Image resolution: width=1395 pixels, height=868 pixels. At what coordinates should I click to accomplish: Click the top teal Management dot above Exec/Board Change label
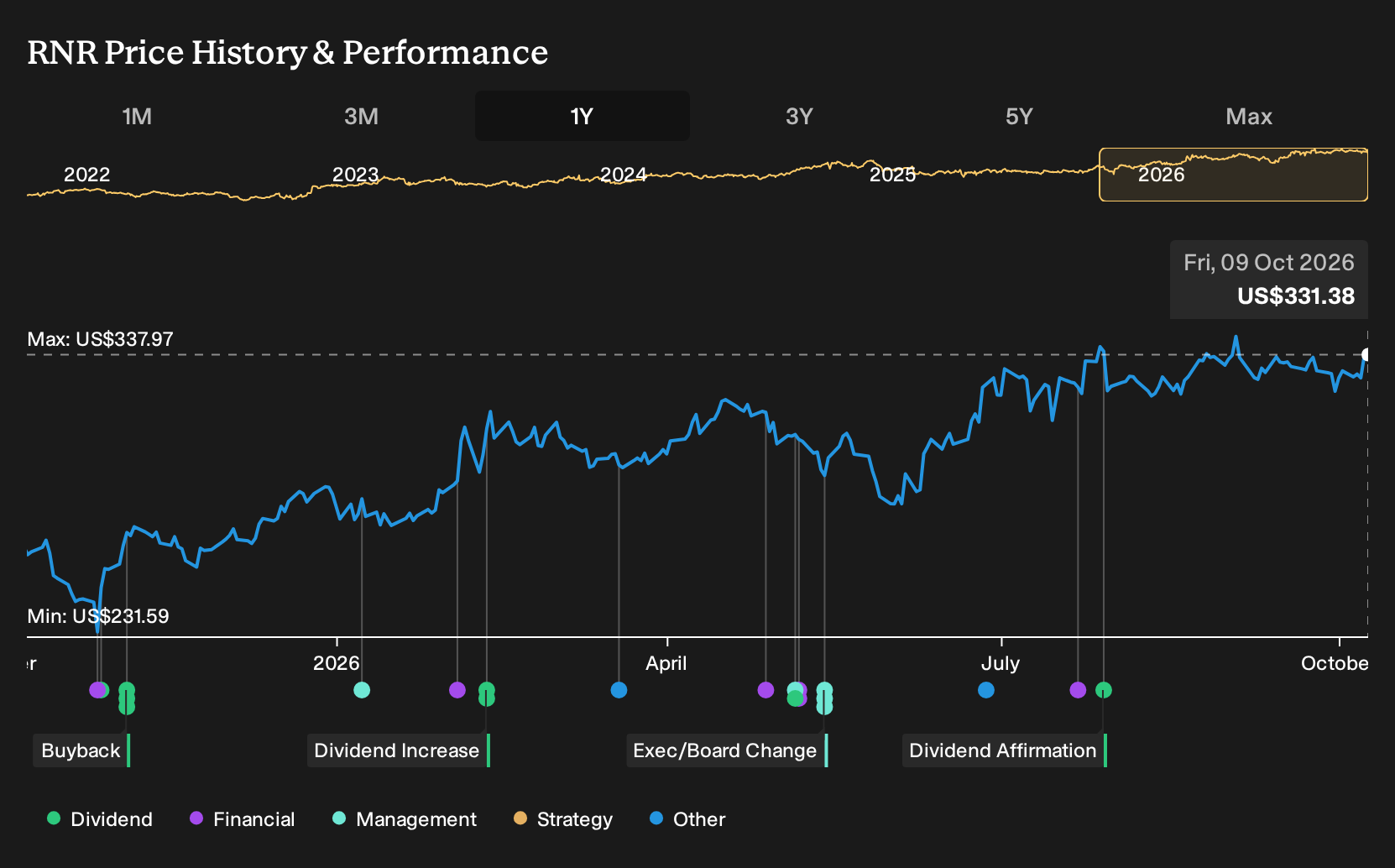pyautogui.click(x=825, y=690)
